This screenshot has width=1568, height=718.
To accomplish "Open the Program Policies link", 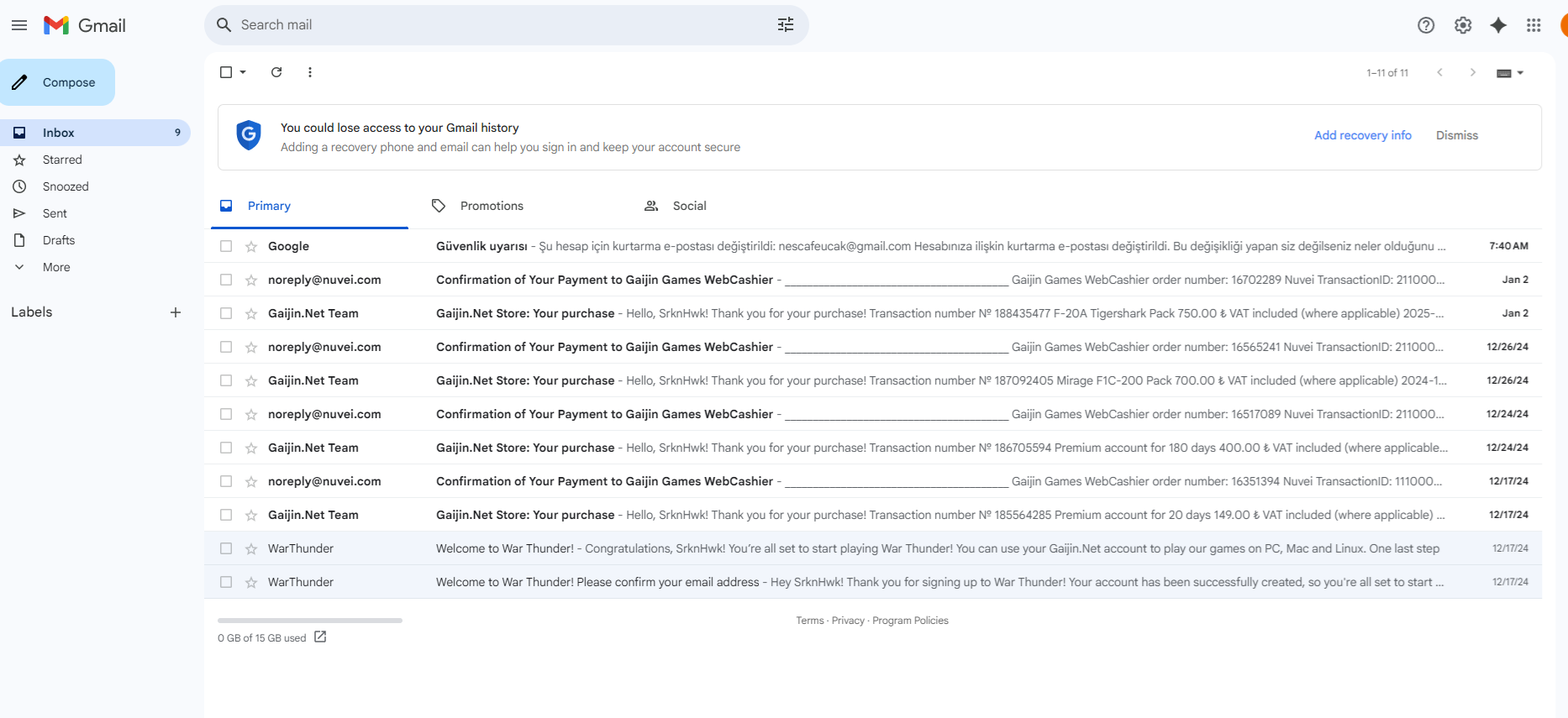I will pyautogui.click(x=910, y=621).
